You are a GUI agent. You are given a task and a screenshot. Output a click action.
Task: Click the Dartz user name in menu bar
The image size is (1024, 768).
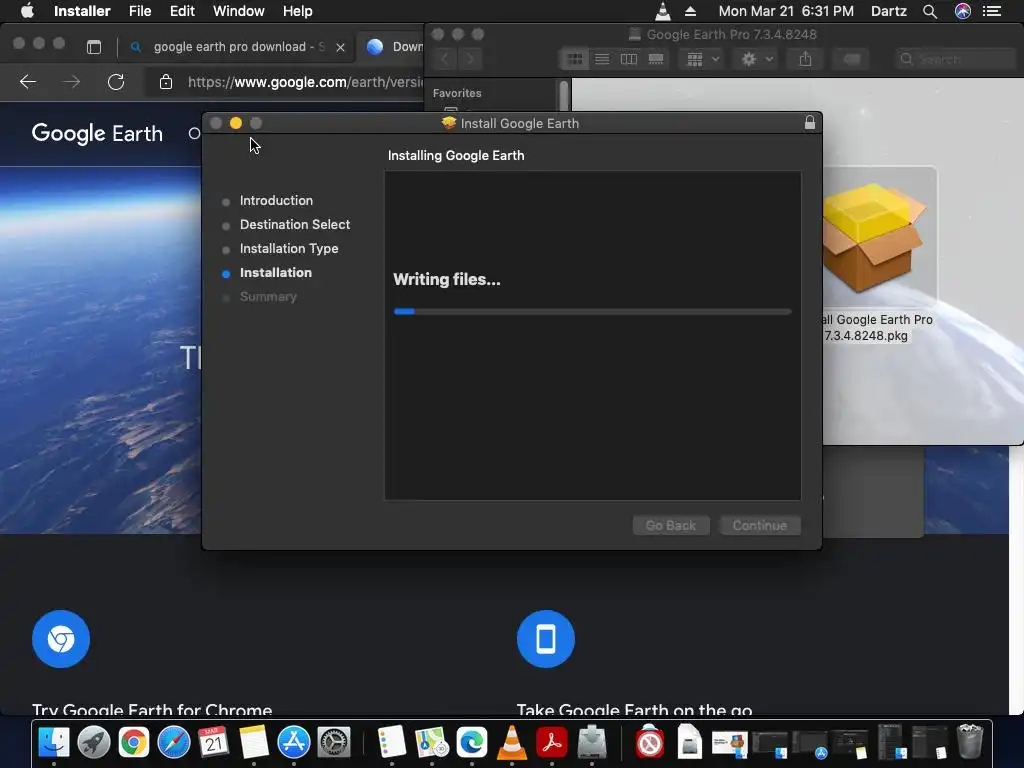(889, 11)
